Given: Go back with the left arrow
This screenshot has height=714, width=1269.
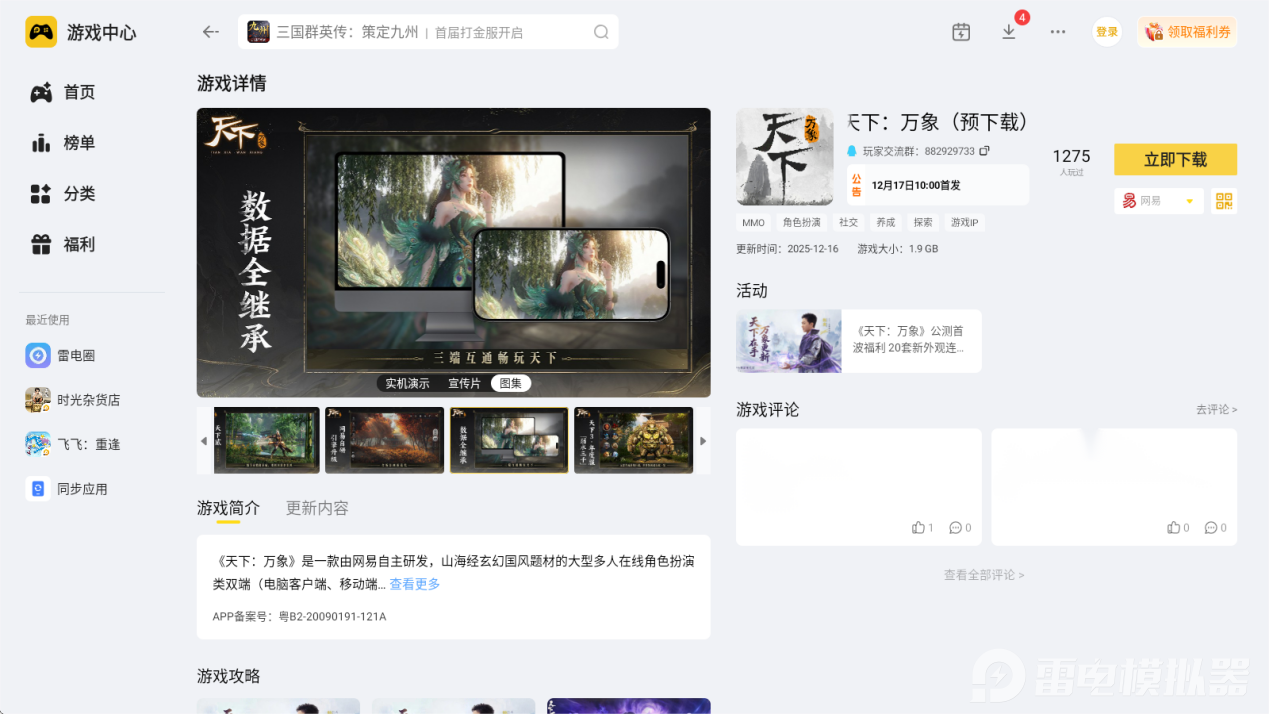Looking at the screenshot, I should tap(210, 32).
